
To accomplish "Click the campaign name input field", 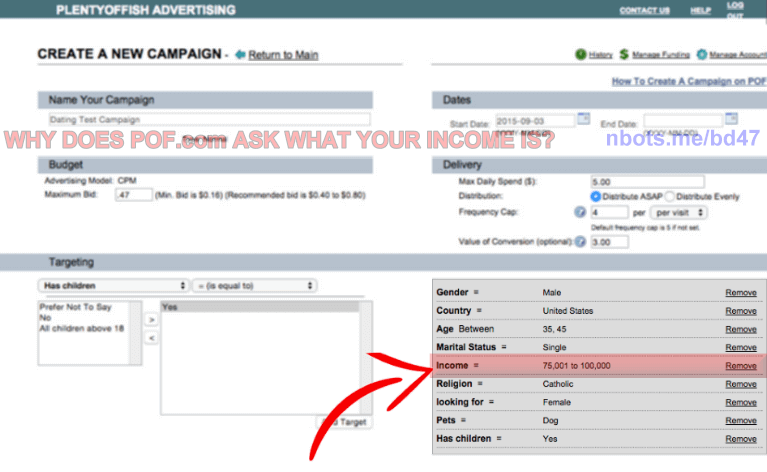I will [209, 119].
